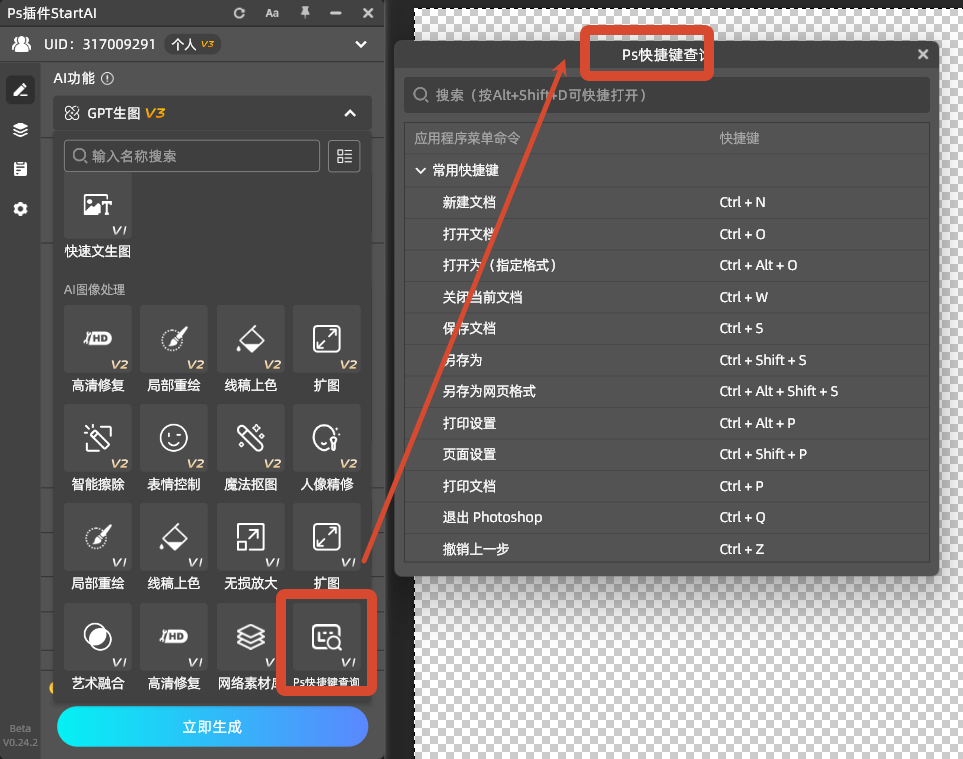963x759 pixels.
Task: Click the Aa font size icon
Action: 272,13
